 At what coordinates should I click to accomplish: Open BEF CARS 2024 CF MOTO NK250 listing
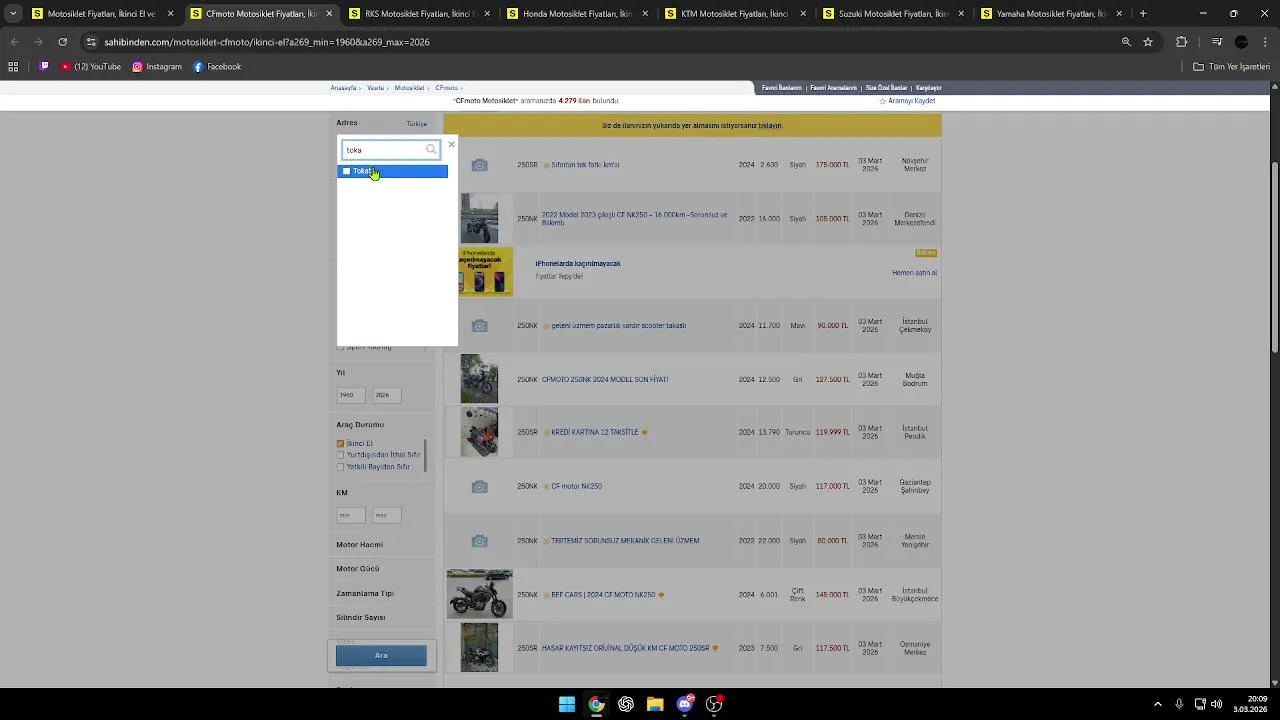pos(603,595)
